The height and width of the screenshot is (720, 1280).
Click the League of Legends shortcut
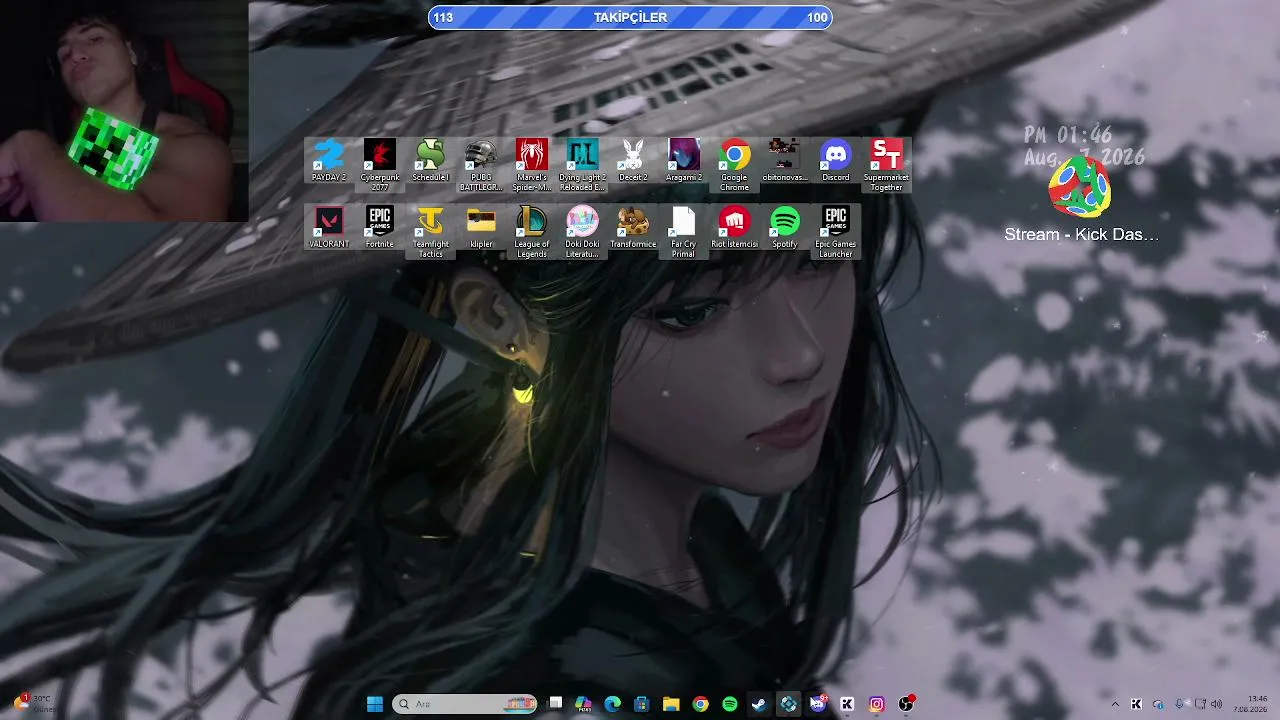pyautogui.click(x=532, y=232)
